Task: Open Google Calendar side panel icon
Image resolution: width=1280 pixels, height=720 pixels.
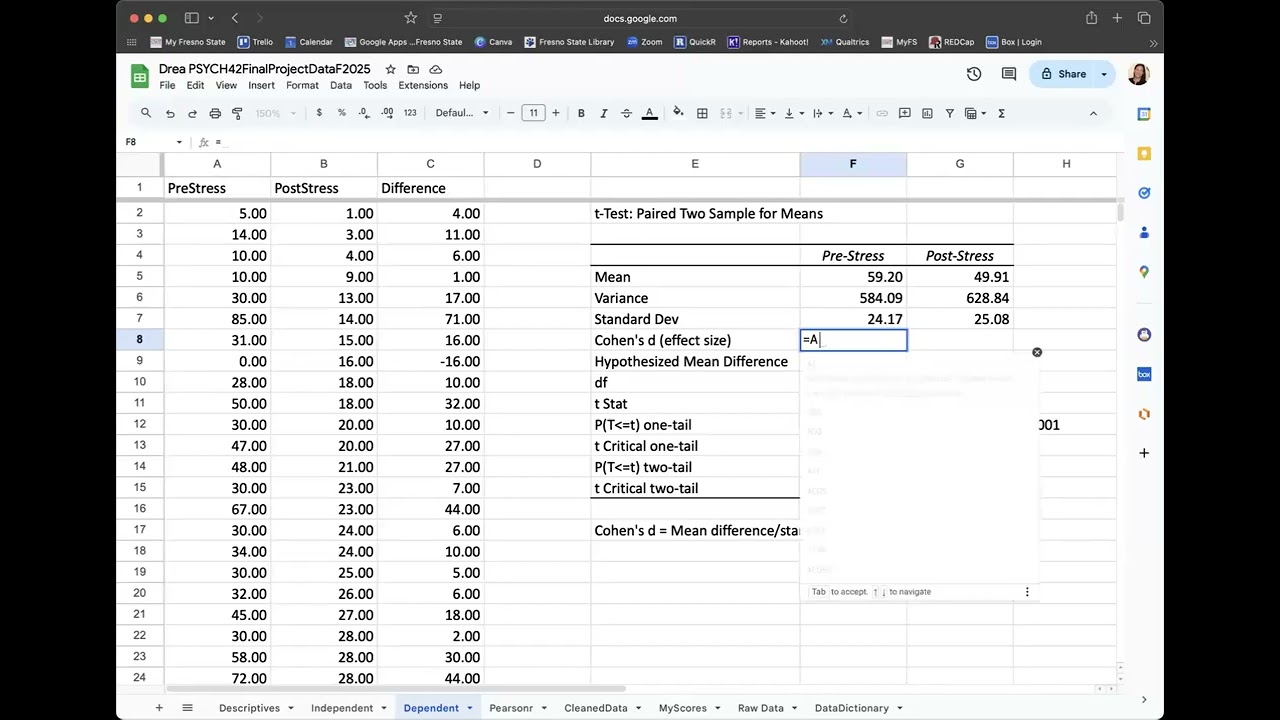Action: (x=1144, y=114)
